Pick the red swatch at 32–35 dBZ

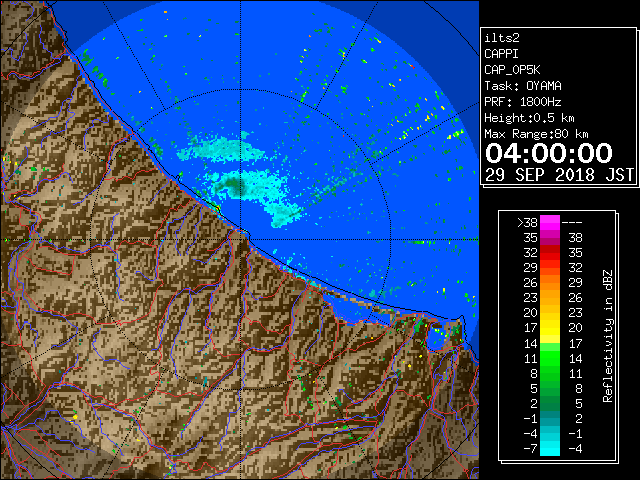click(550, 253)
